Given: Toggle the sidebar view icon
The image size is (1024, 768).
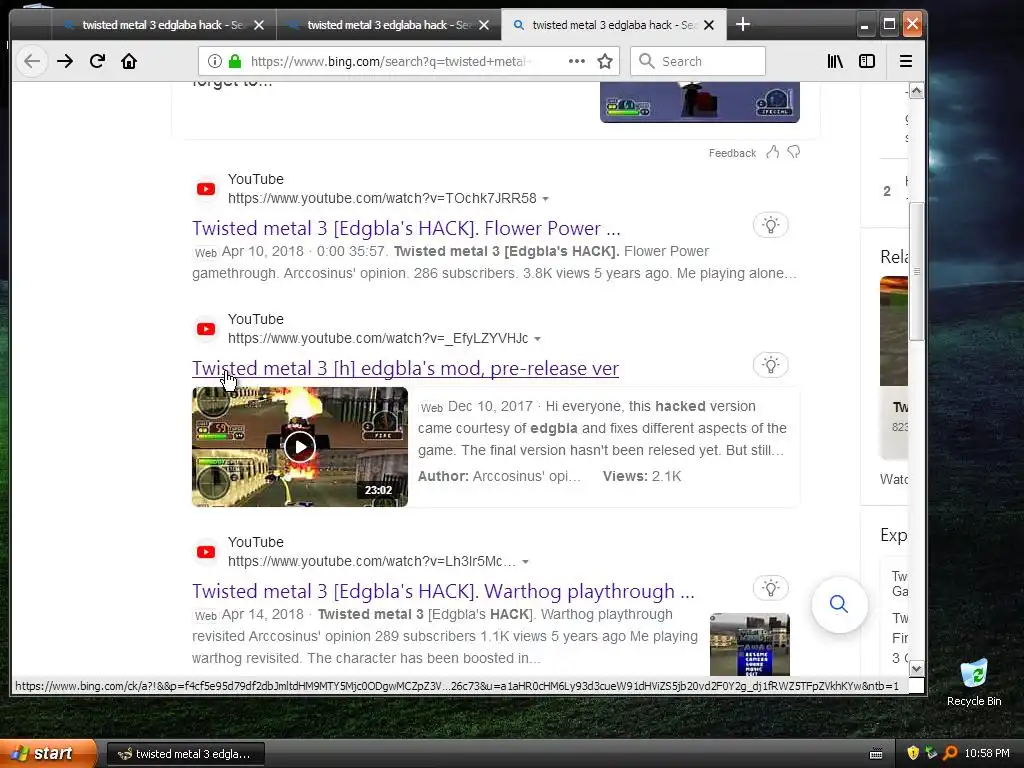Looking at the screenshot, I should point(867,61).
